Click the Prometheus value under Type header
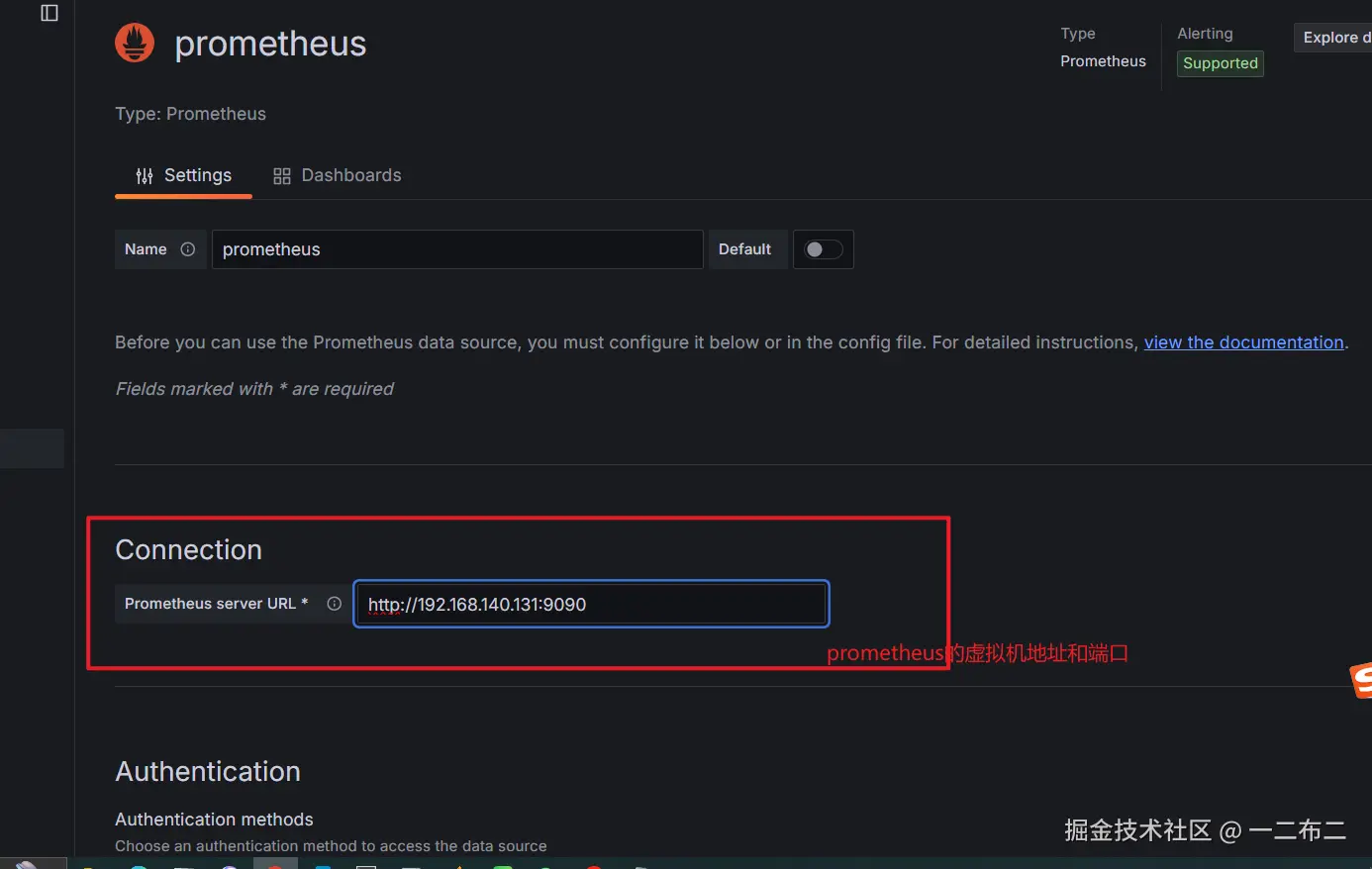 tap(1103, 61)
